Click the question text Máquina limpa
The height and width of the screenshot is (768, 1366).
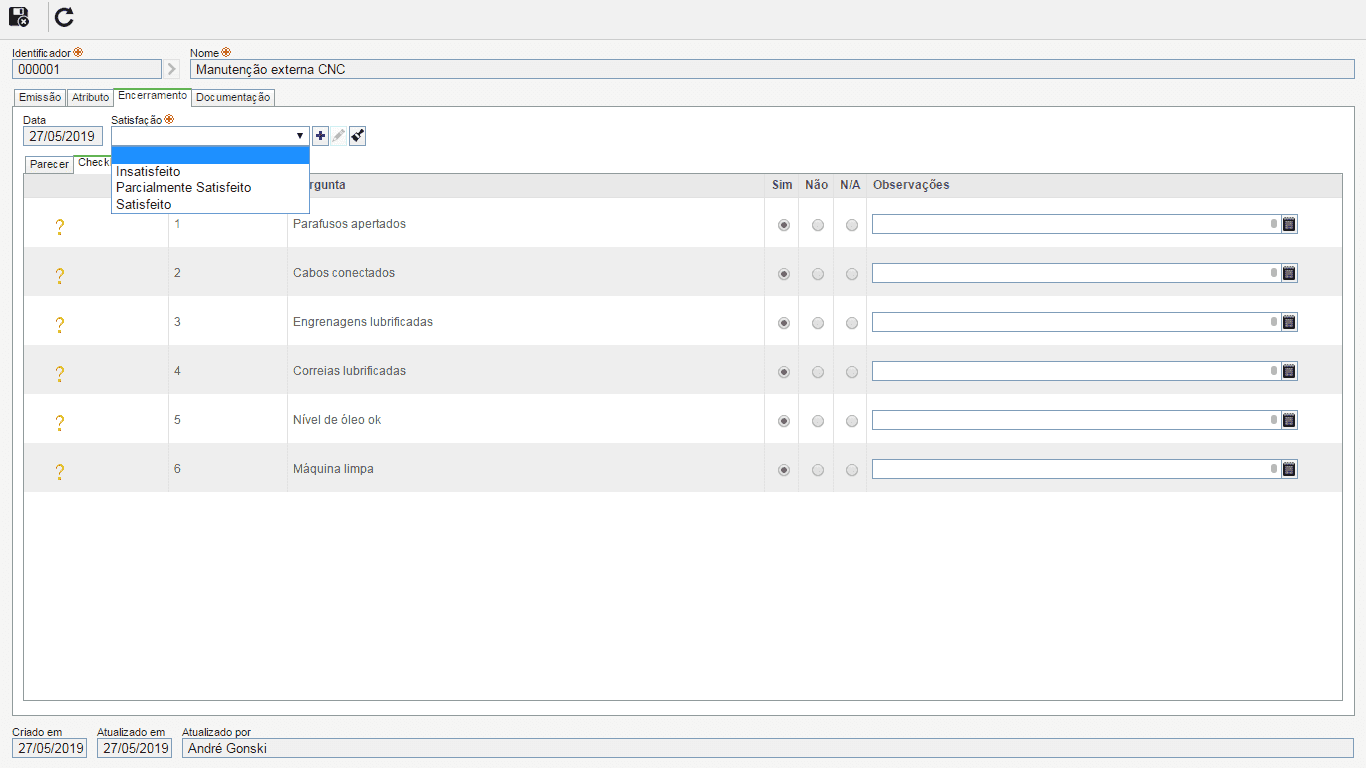coord(333,469)
